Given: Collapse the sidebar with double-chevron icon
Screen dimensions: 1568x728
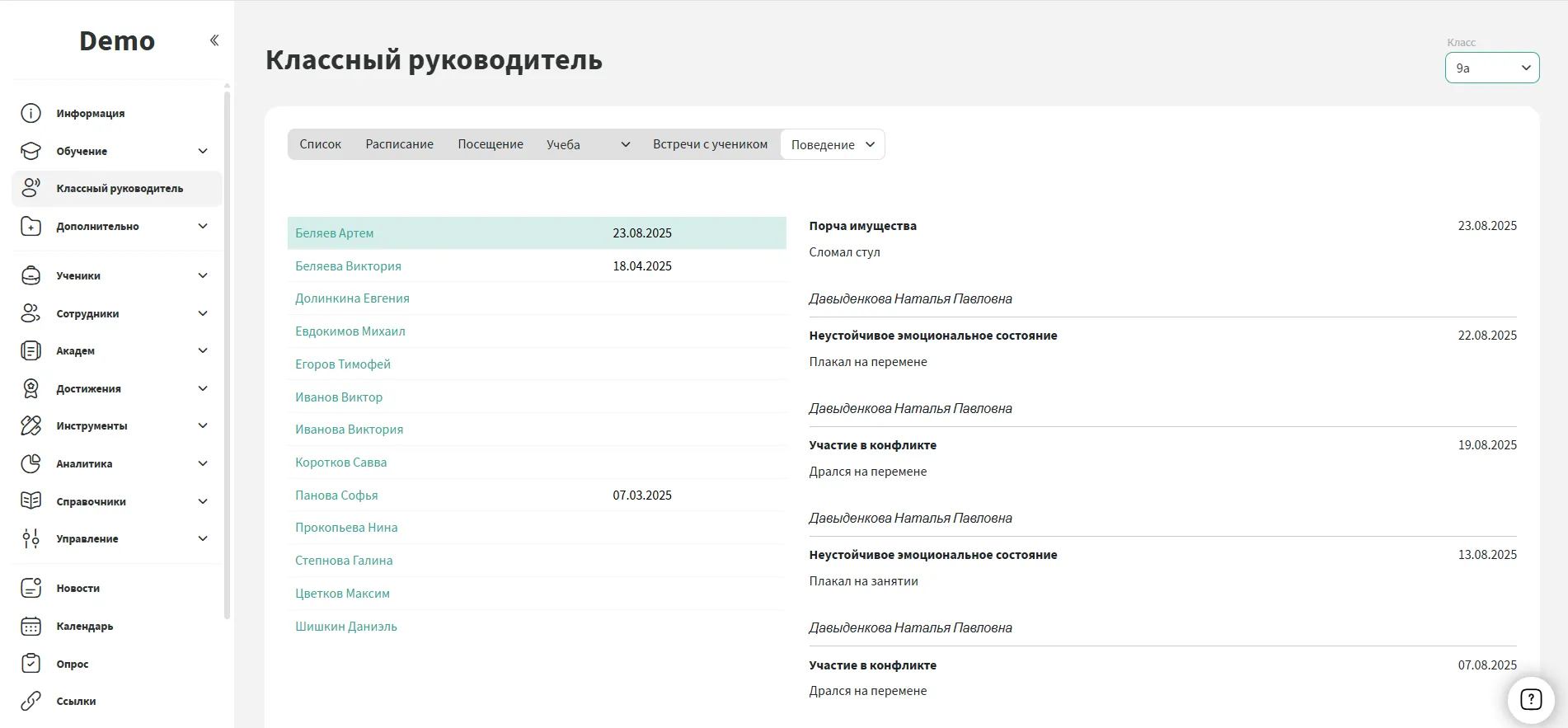Looking at the screenshot, I should 214,40.
